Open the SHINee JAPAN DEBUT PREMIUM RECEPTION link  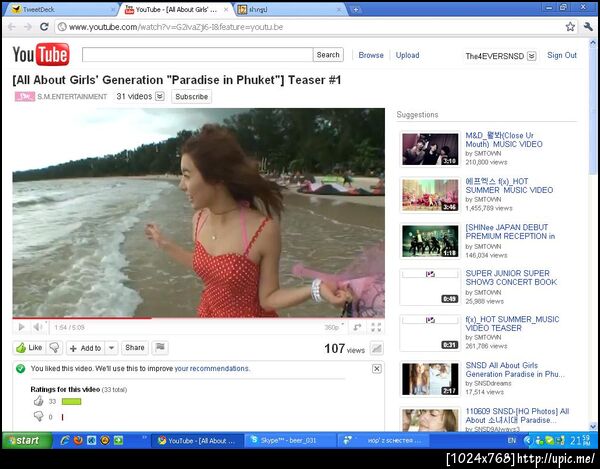510,231
